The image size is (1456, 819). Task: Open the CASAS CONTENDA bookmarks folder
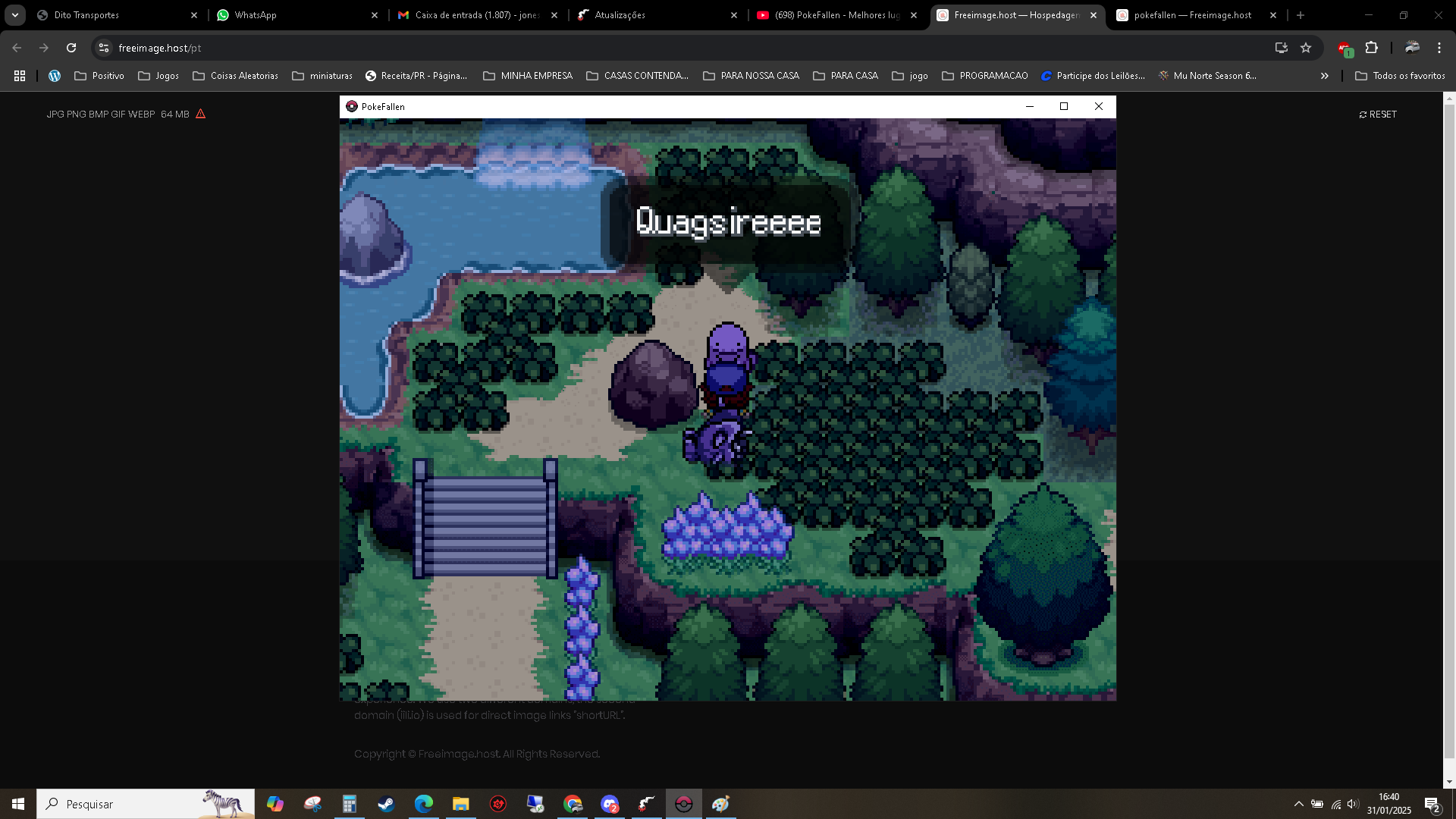[x=638, y=76]
